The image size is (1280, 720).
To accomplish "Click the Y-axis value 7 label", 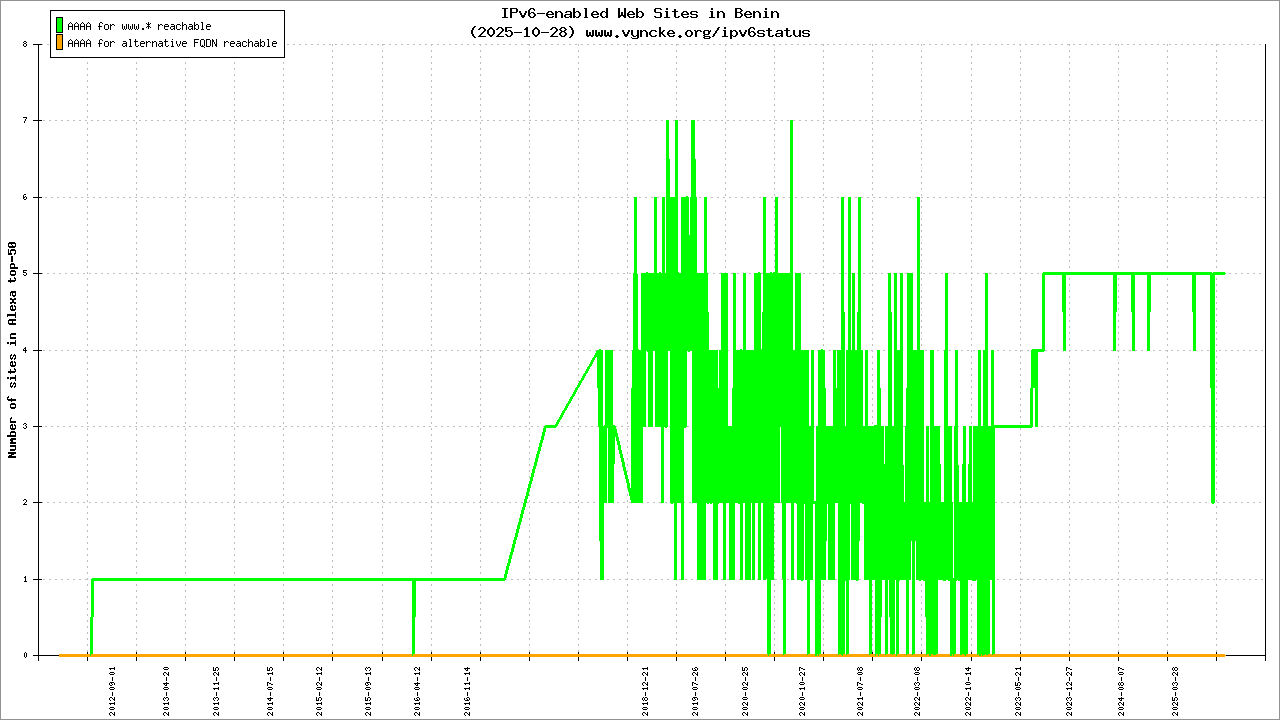I will [x=38, y=121].
